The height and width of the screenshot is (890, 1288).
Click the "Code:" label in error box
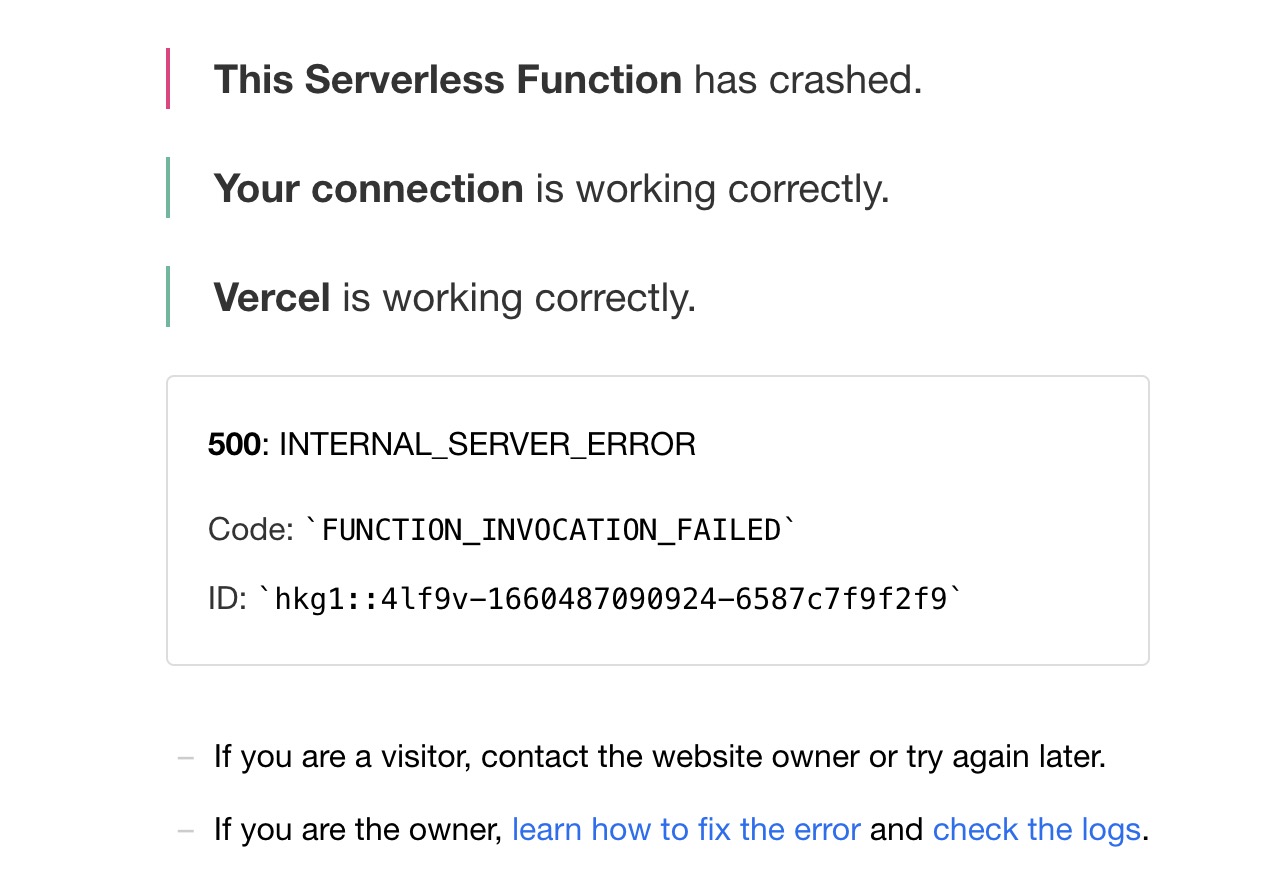tap(251, 529)
